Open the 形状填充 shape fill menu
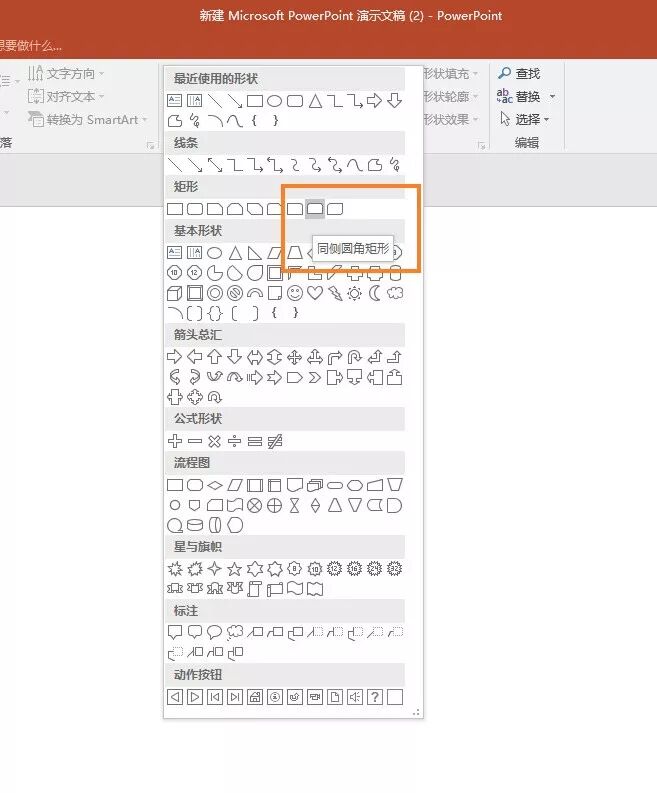 (450, 74)
